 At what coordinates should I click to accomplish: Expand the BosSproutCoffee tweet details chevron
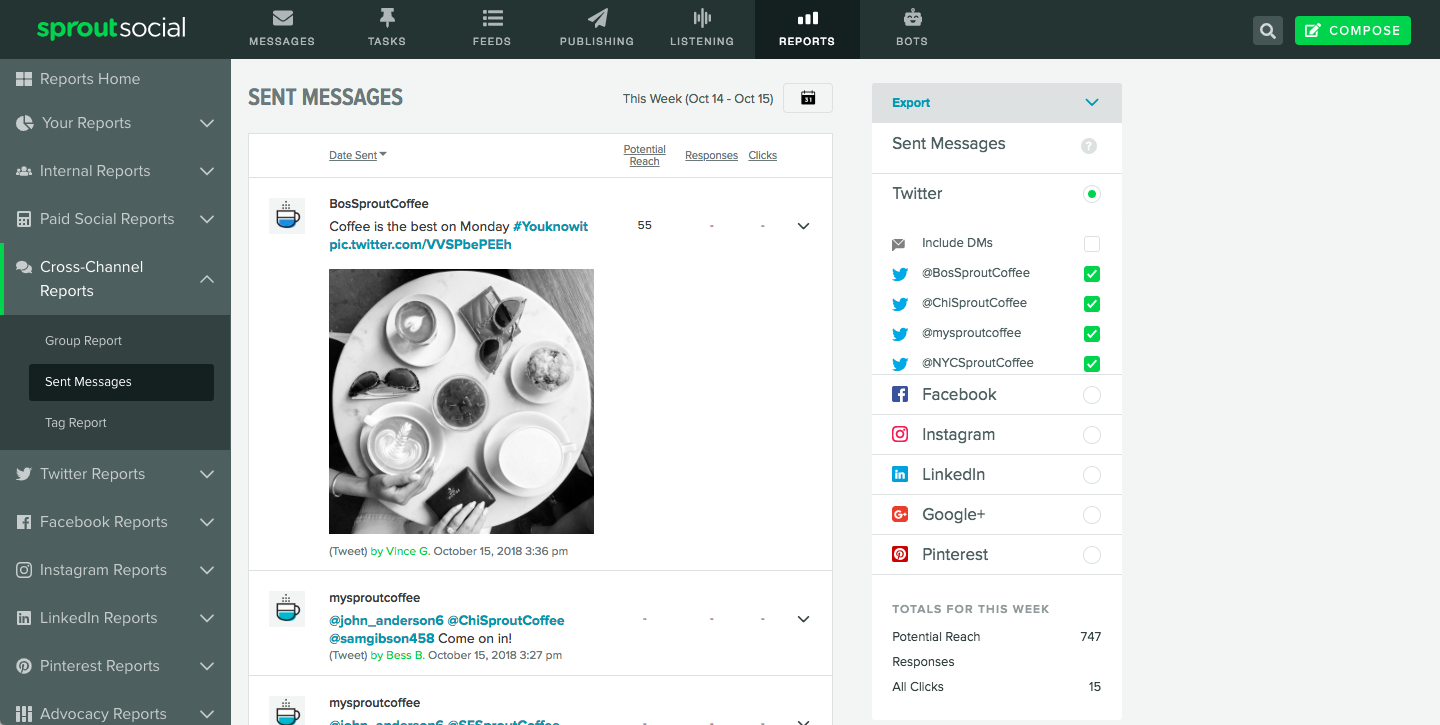(803, 226)
